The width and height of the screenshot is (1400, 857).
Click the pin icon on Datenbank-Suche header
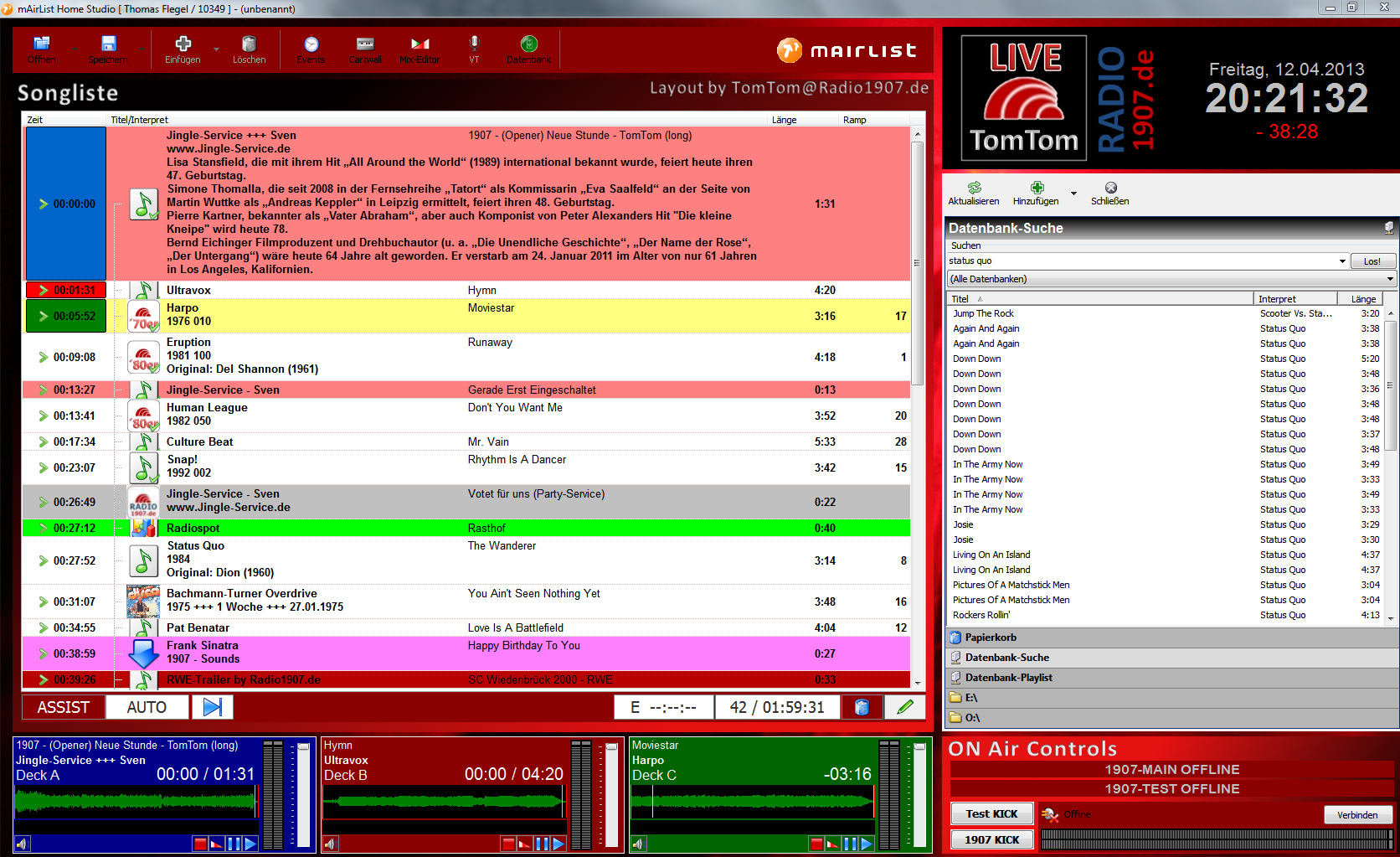pyautogui.click(x=1388, y=228)
